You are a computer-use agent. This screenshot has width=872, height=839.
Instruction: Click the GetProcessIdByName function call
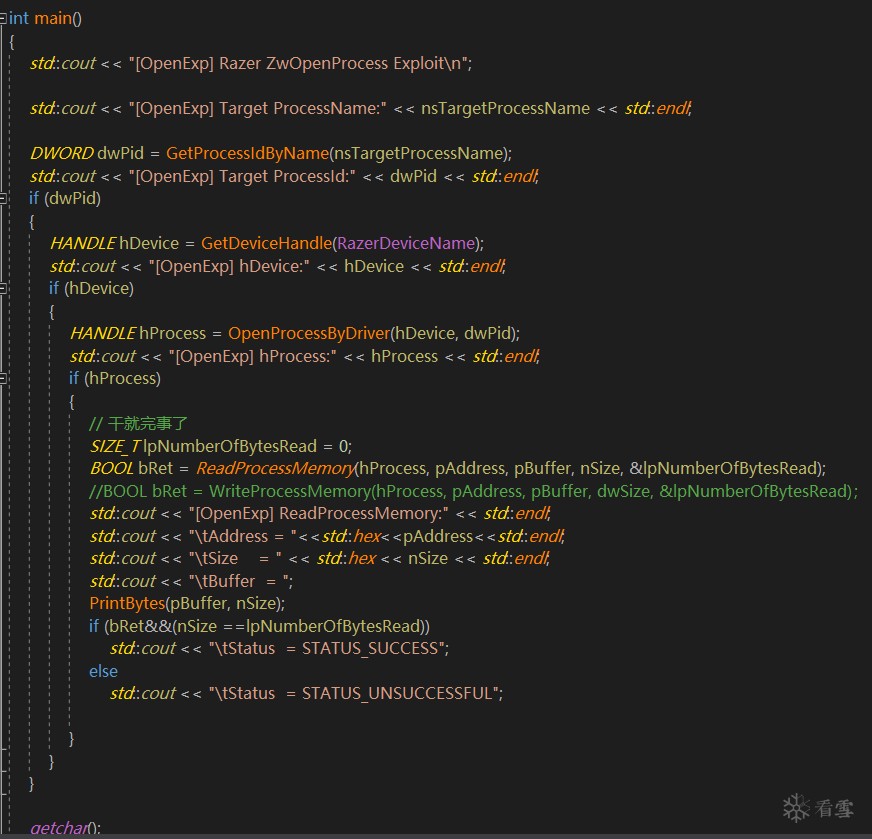point(247,153)
